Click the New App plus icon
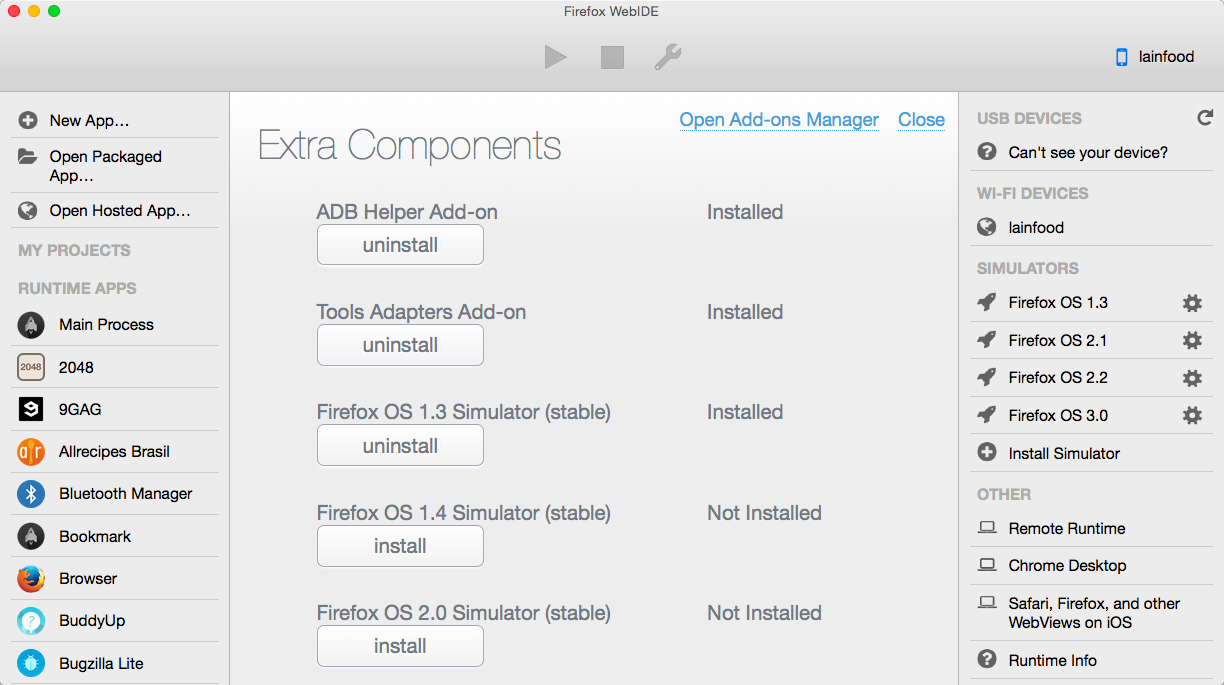Screen dimensions: 1224x685 (30, 120)
